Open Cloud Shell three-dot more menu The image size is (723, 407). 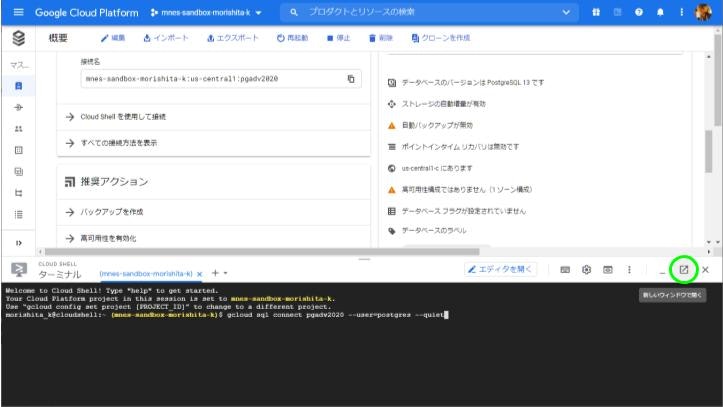coord(629,270)
